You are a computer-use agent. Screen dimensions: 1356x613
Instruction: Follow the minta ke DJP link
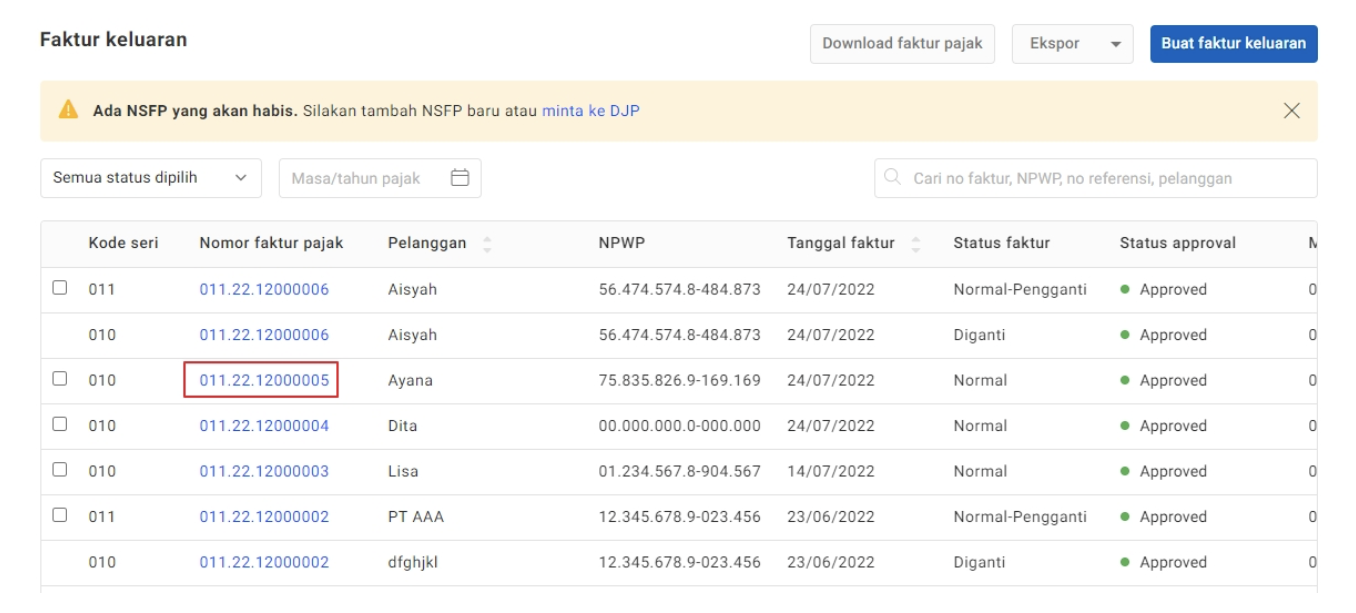point(591,110)
